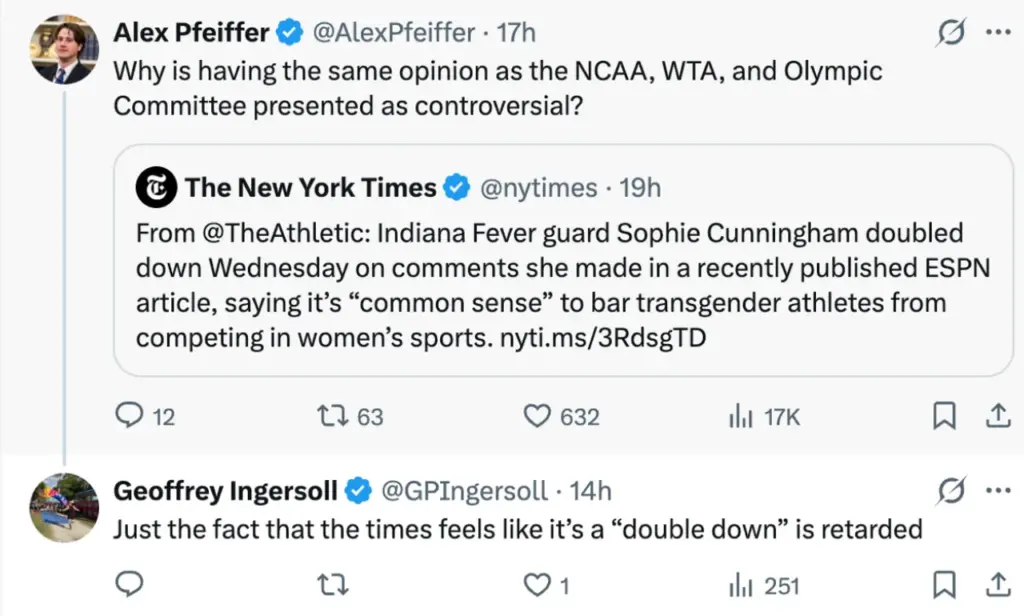
Task: Open Alex Pfeiffer's profile picture
Action: tap(65, 50)
